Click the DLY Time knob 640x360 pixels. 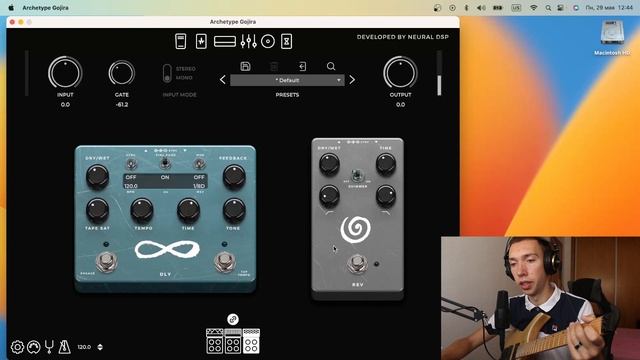click(188, 210)
